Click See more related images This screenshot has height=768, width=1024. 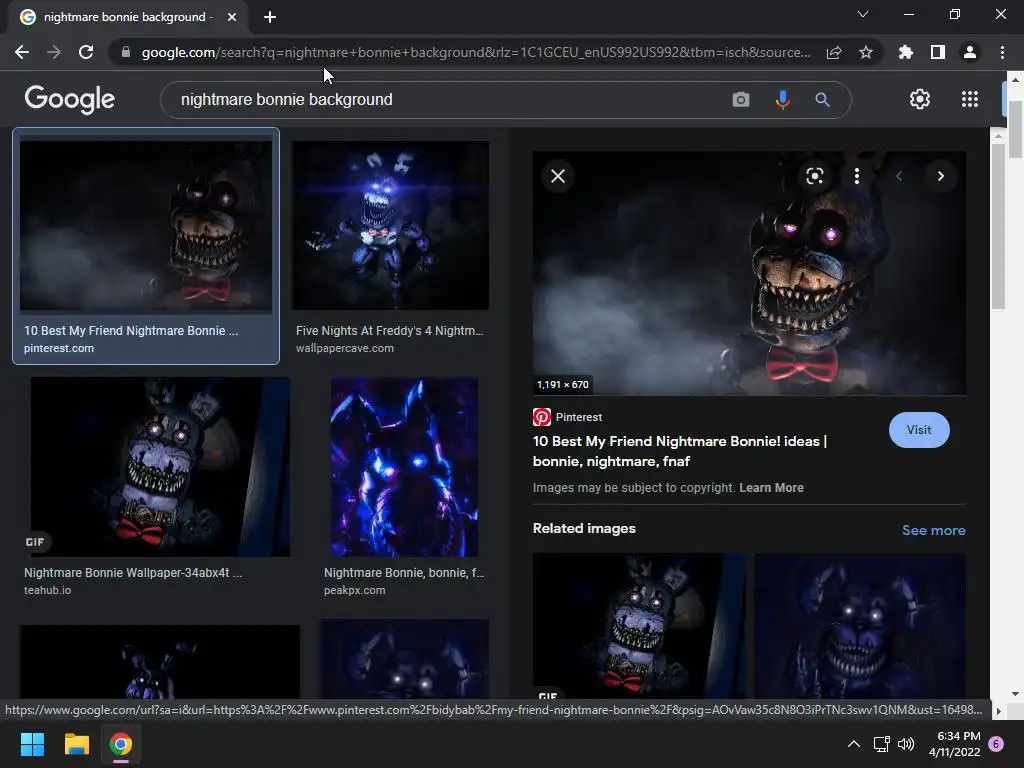pyautogui.click(x=933, y=530)
